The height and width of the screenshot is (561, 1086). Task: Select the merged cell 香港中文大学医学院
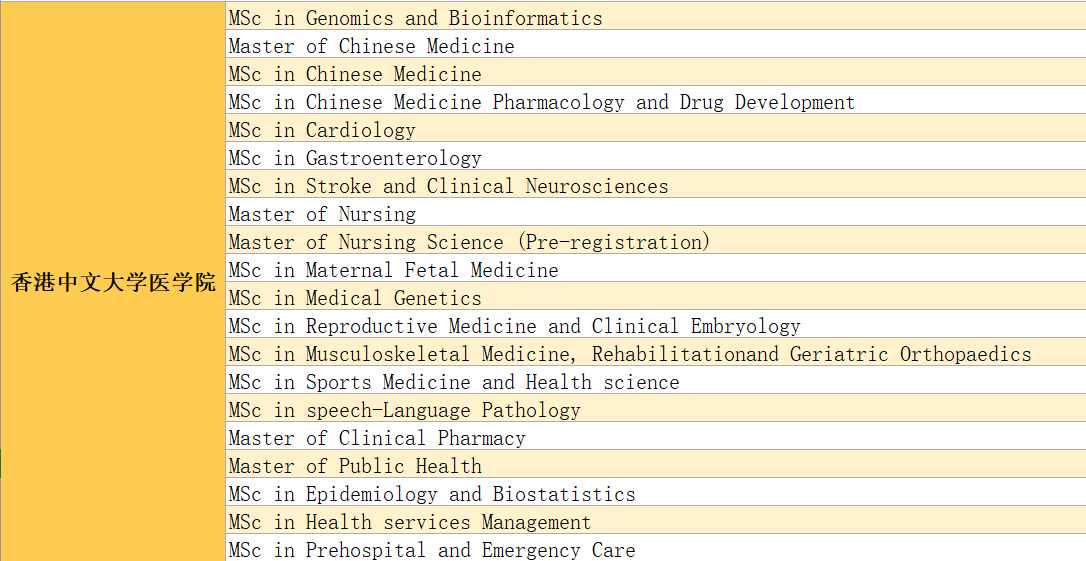click(x=113, y=282)
